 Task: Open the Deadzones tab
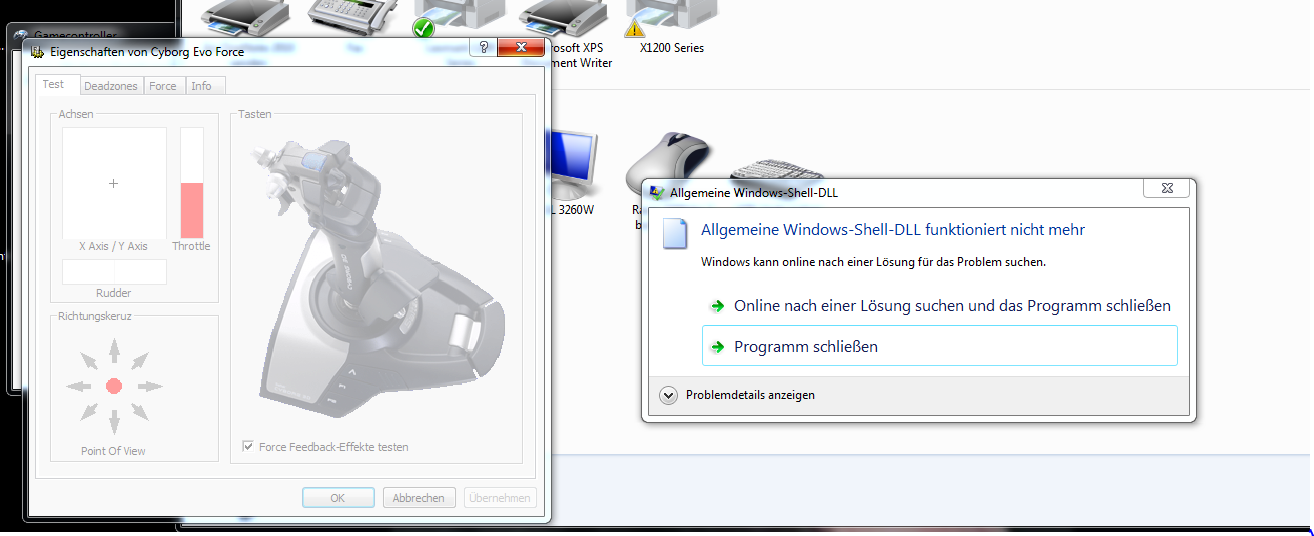[110, 86]
